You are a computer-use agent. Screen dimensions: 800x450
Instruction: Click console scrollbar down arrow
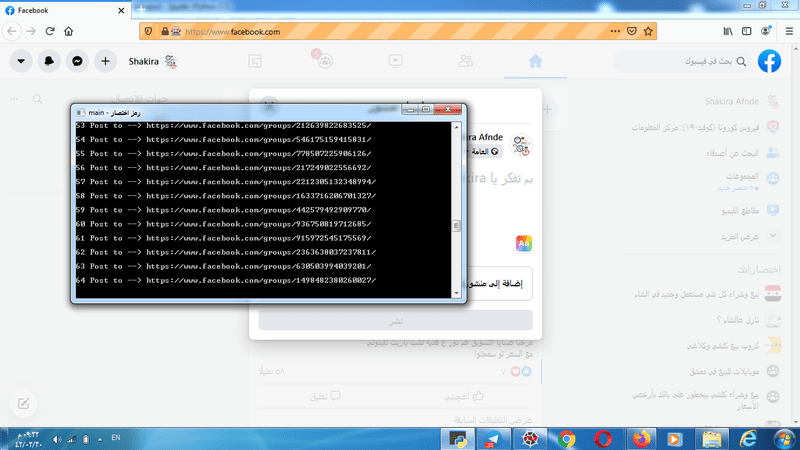pyautogui.click(x=457, y=293)
